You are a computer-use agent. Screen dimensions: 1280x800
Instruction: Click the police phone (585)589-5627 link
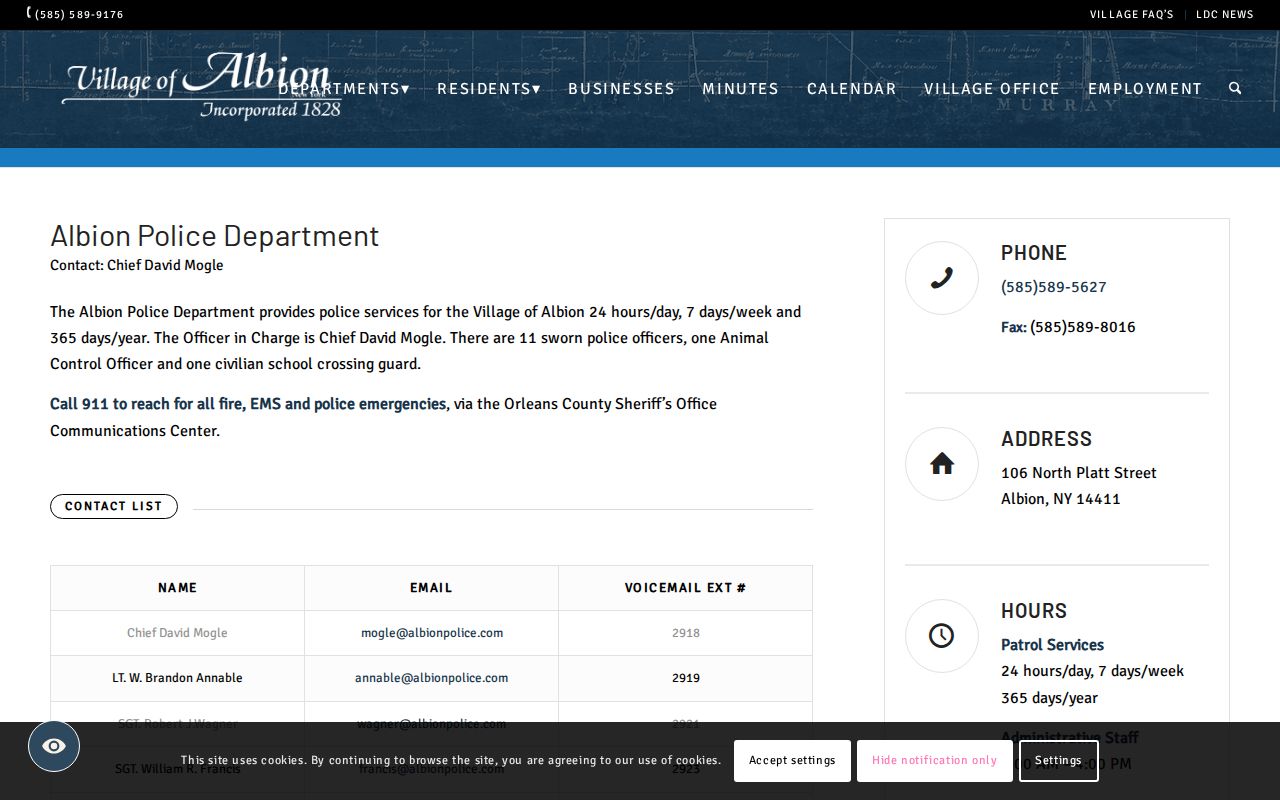1054,287
